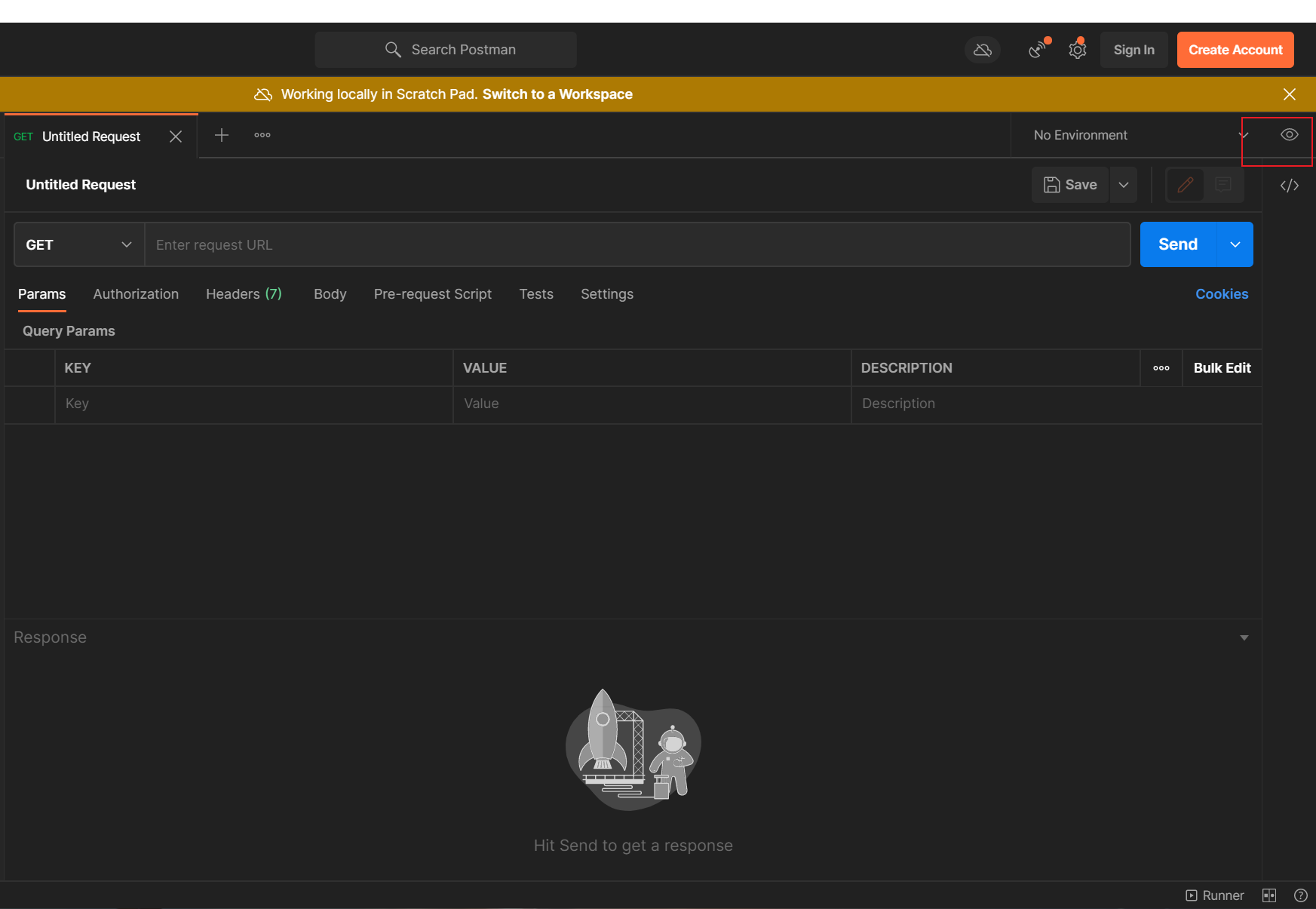Click Sign In button
This screenshot has width=1316, height=909.
1133,50
